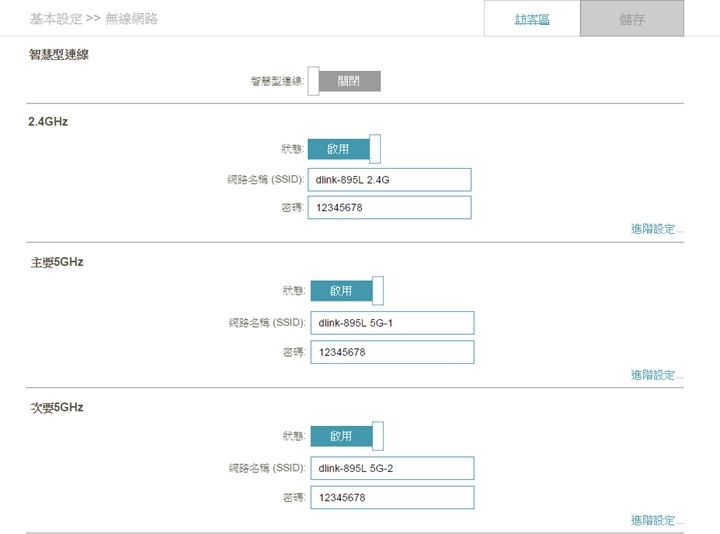720x534 pixels.
Task: Toggle the 2.4GHz 狀態 switch
Action: click(344, 149)
